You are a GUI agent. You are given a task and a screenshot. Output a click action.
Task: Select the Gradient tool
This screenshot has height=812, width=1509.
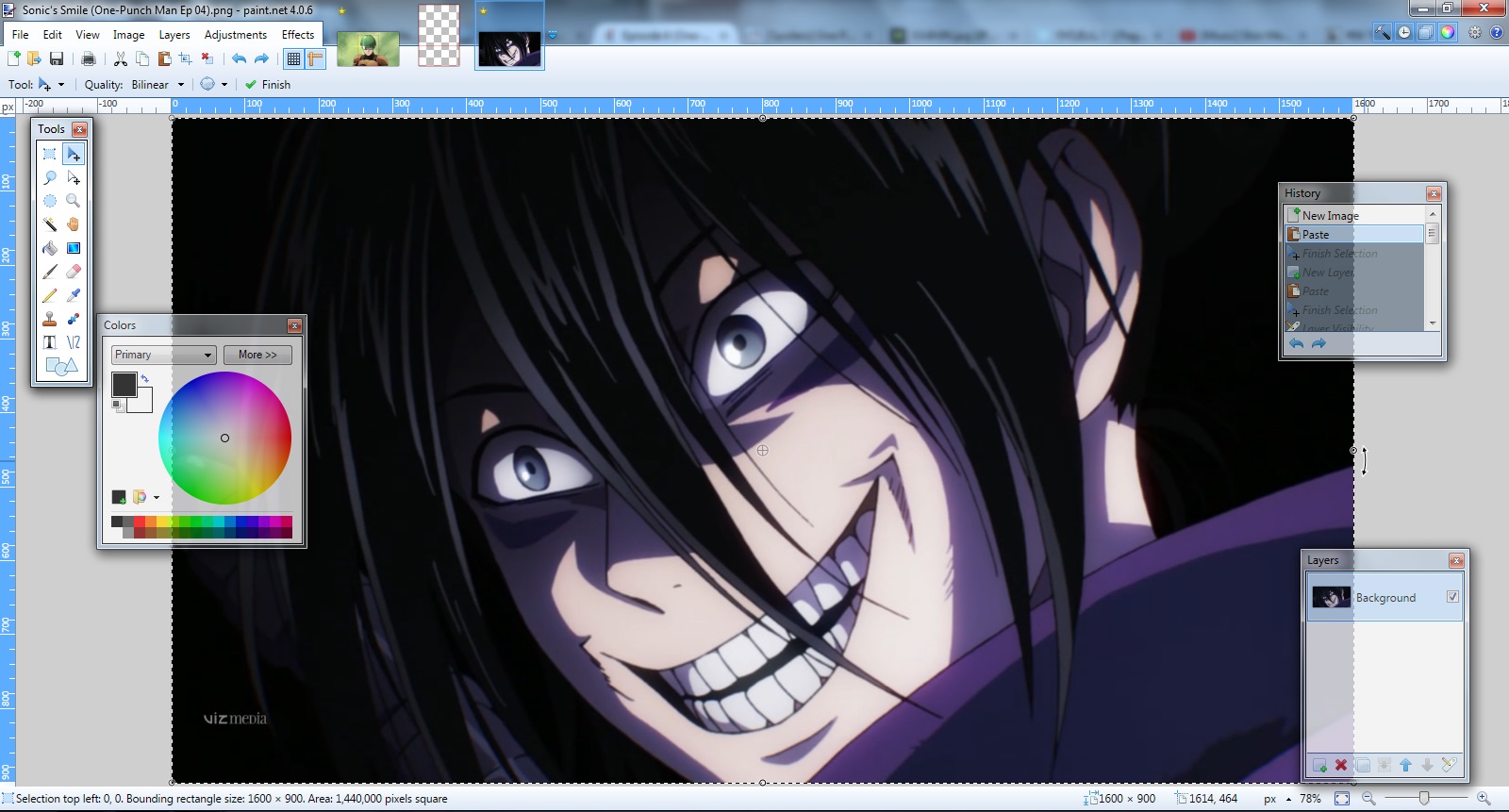(x=74, y=248)
